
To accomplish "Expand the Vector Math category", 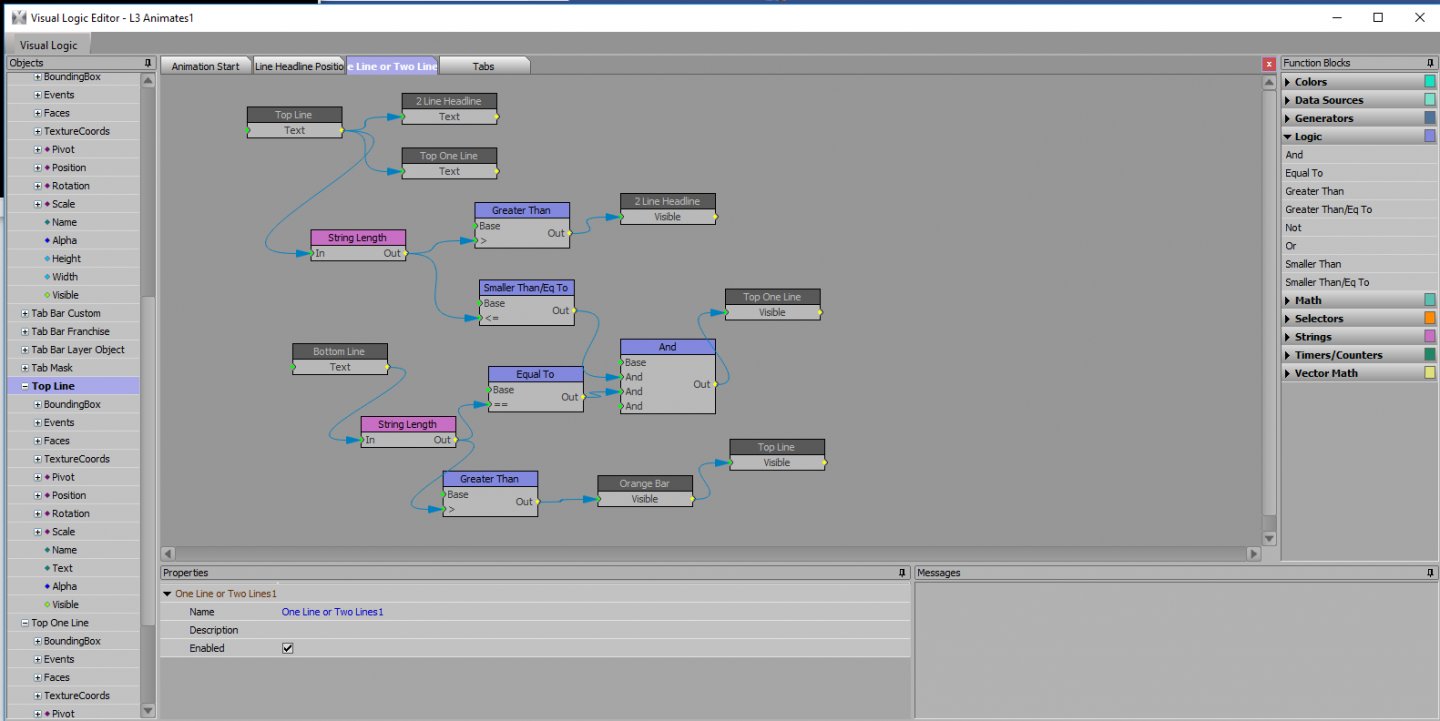I will point(1288,373).
